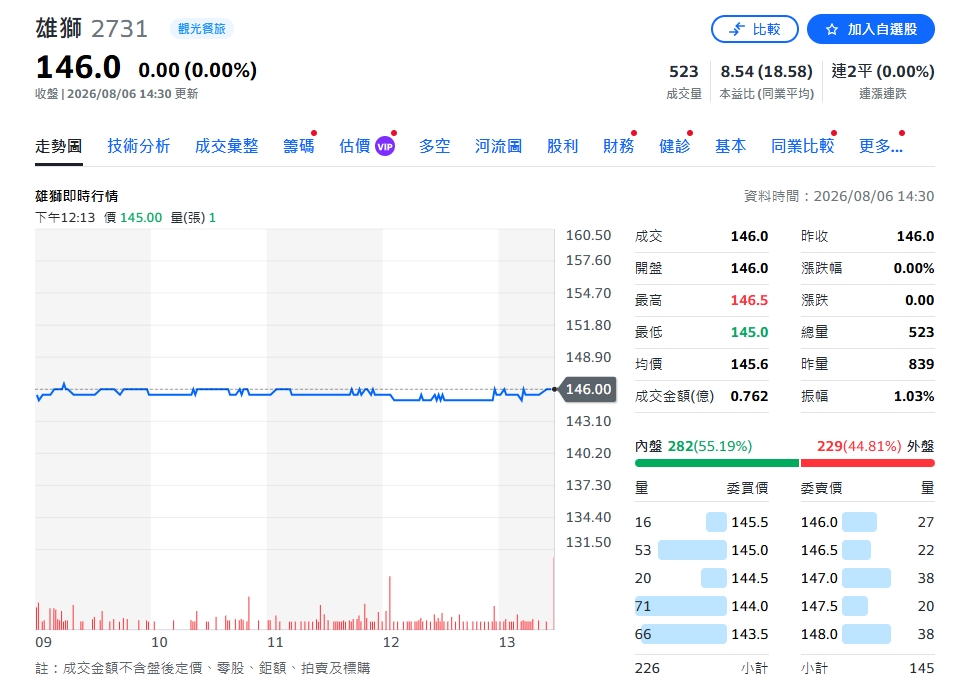Click the 均價 value 145.6
Viewport: 957px width, 694px height.
click(749, 364)
